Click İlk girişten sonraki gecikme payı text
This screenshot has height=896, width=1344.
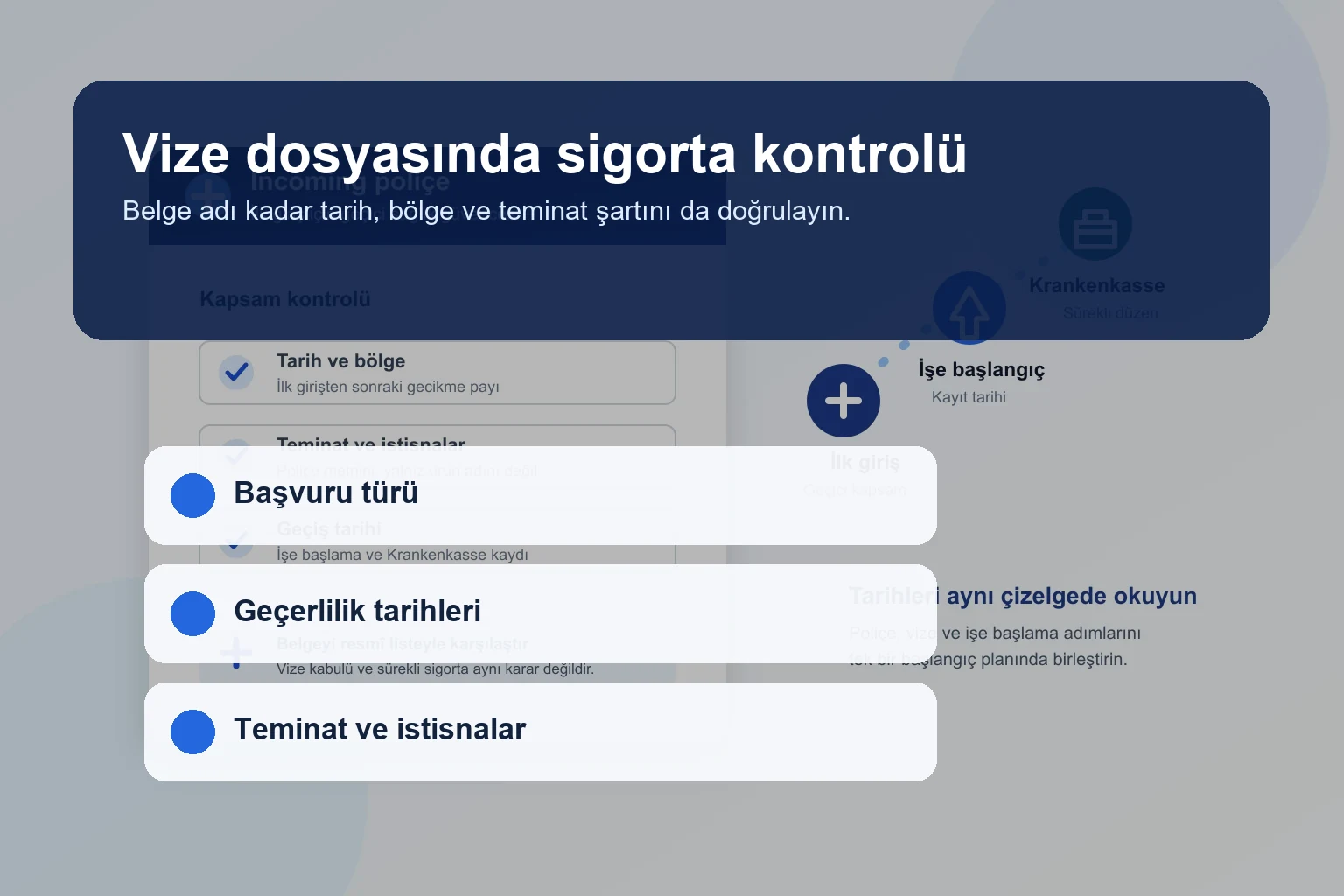click(388, 387)
